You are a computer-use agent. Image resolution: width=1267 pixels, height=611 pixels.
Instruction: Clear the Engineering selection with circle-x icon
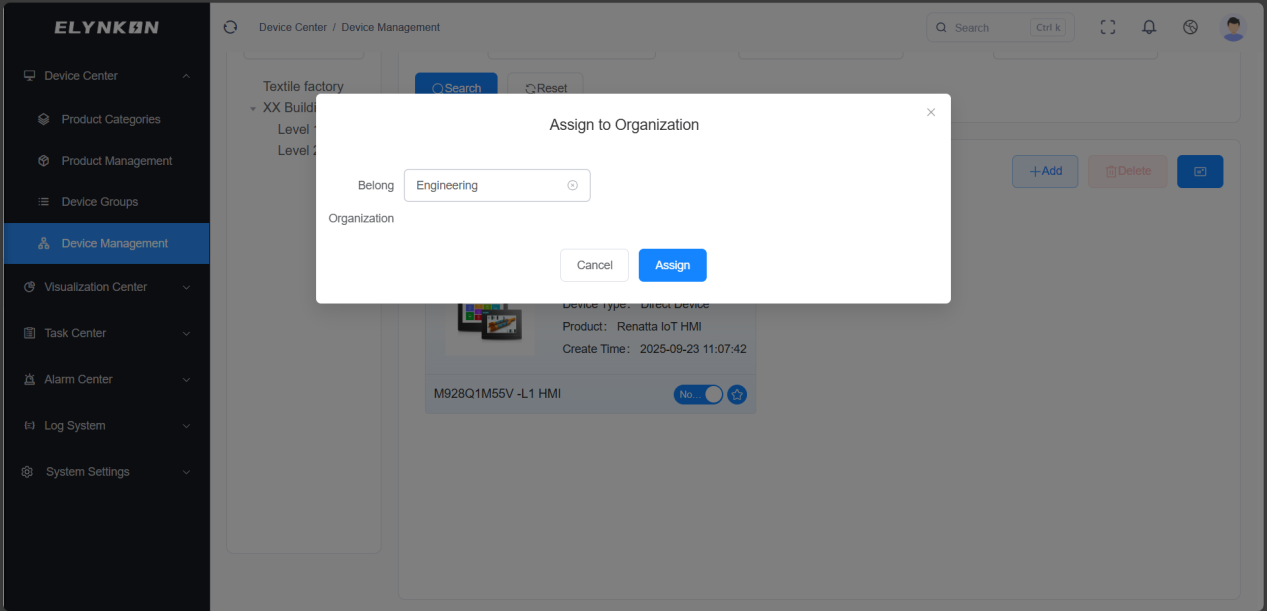coord(573,185)
